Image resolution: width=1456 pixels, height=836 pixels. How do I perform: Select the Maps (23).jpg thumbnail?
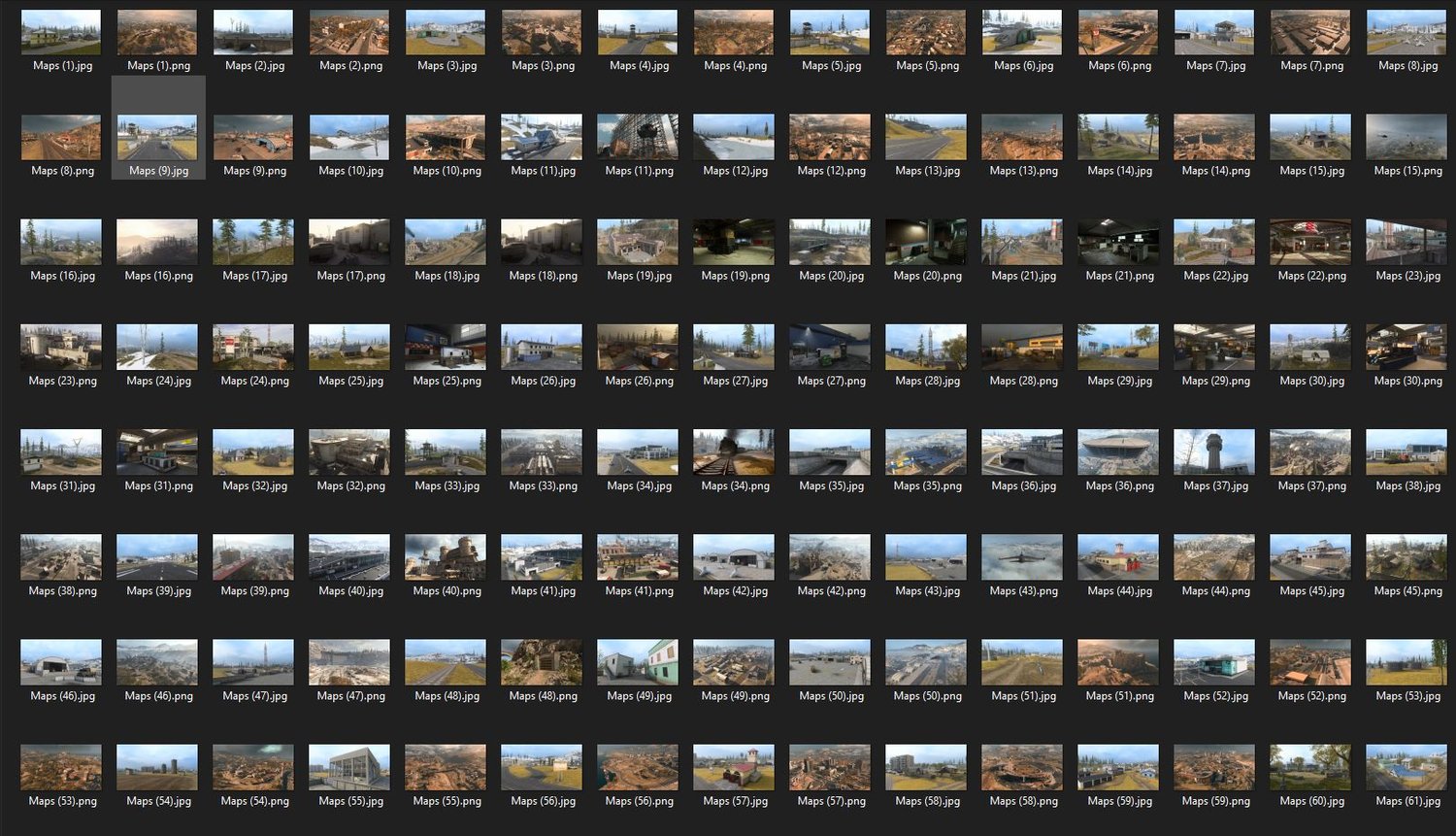point(1406,242)
